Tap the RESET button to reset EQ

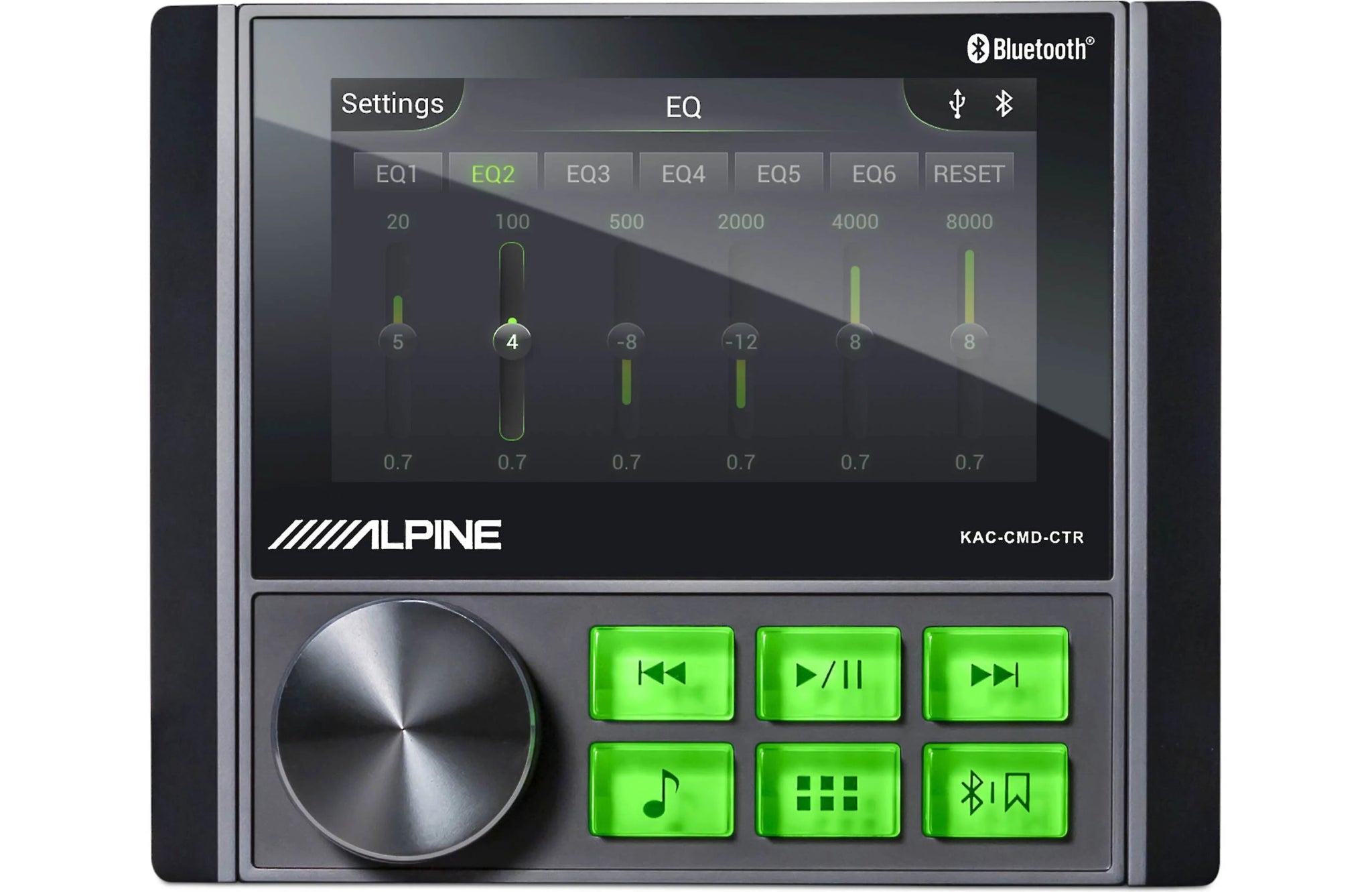tap(971, 173)
